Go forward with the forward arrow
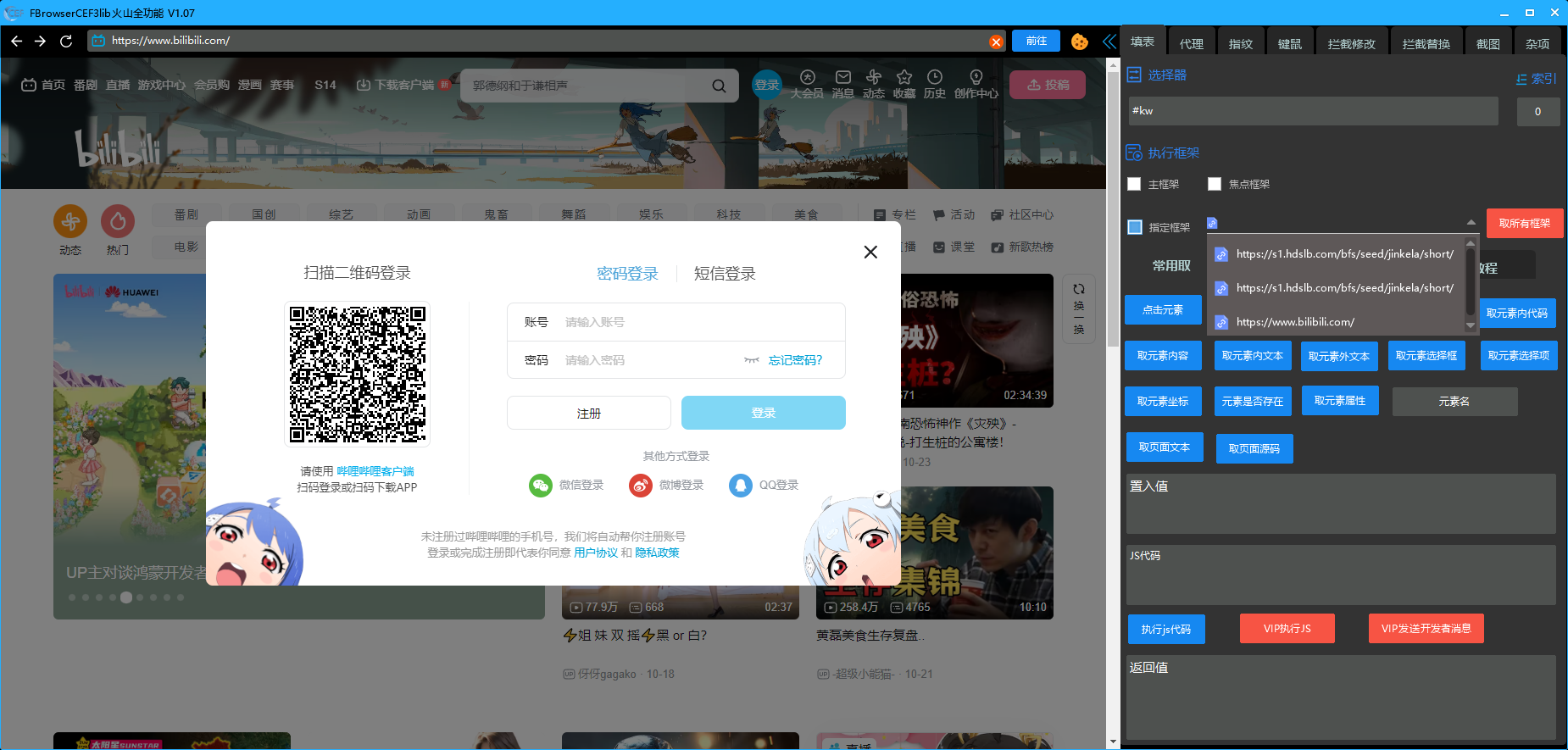This screenshot has height=750, width=1568. [x=40, y=41]
